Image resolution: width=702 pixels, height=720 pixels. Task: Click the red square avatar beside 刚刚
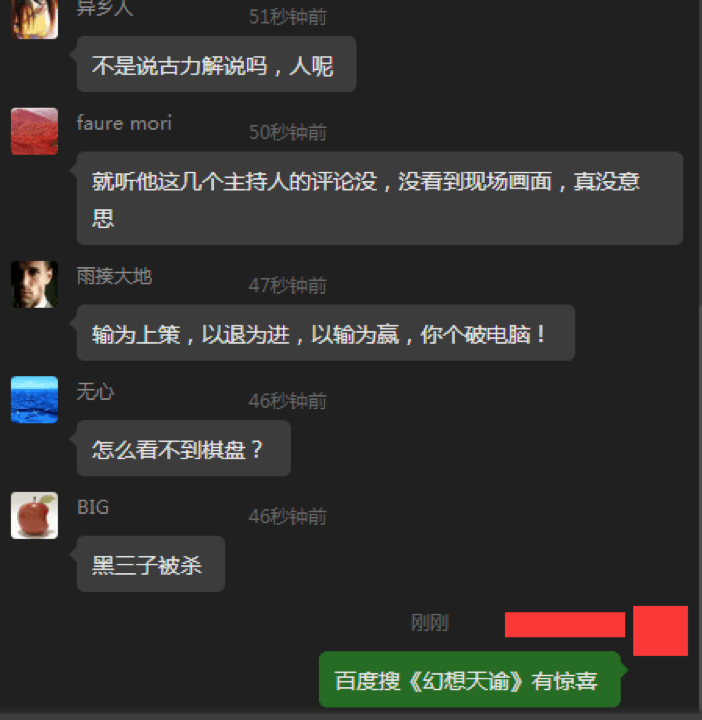click(x=660, y=630)
